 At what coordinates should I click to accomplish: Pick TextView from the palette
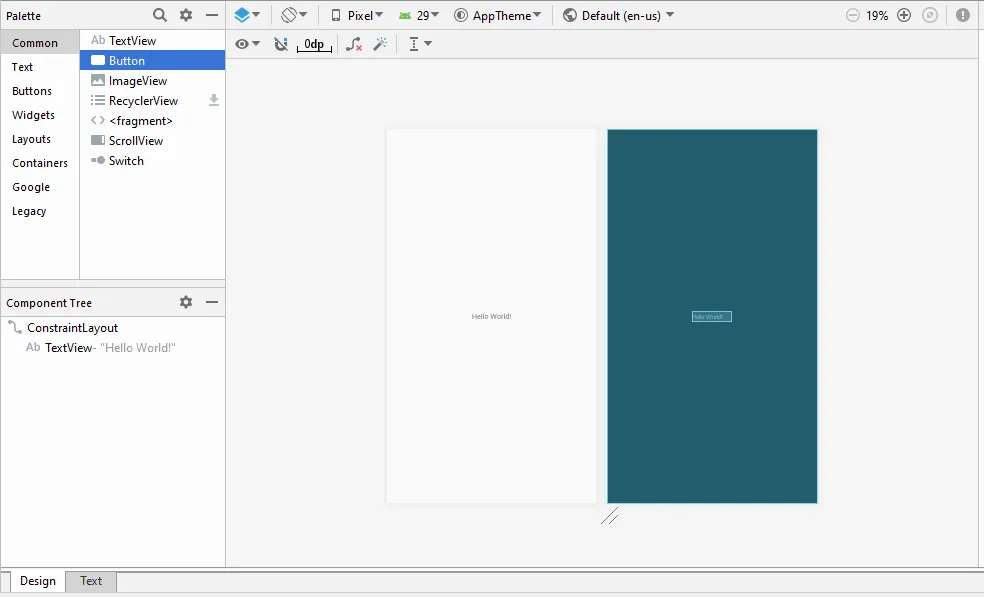[x=152, y=40]
